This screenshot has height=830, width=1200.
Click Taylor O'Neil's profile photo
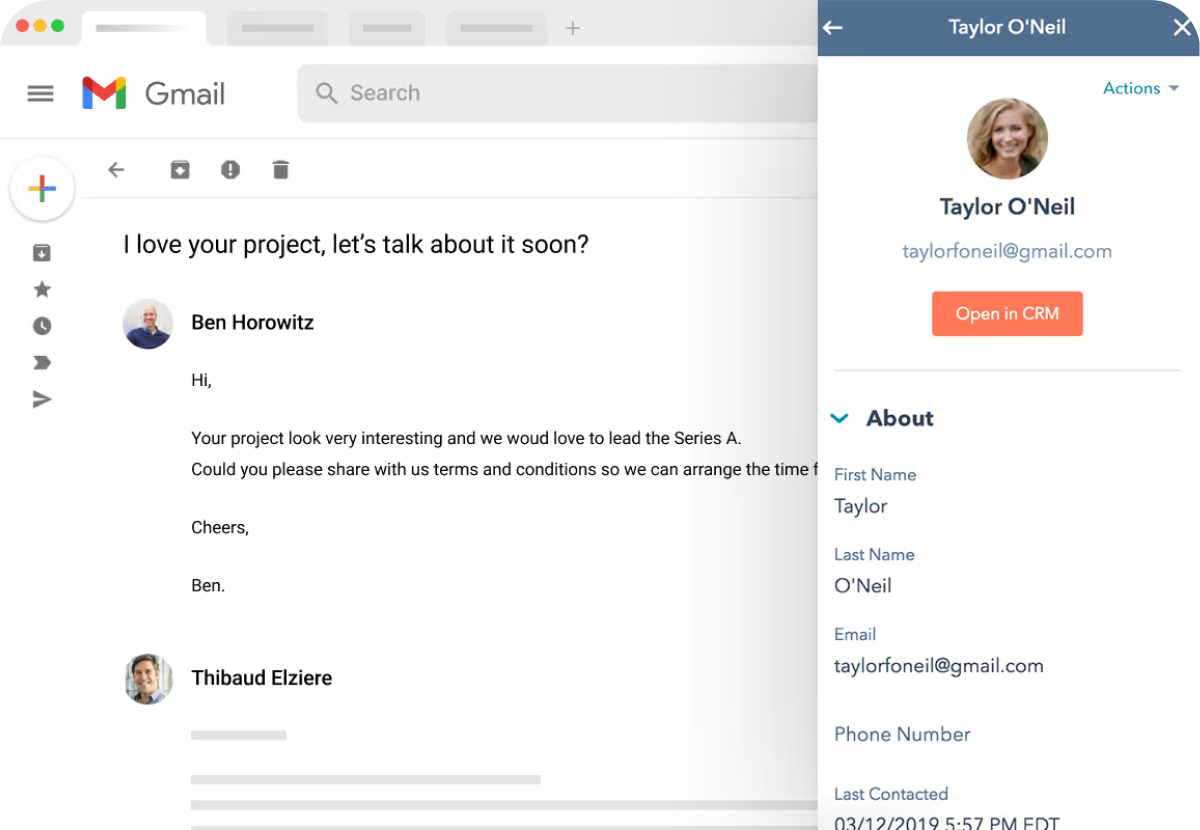pyautogui.click(x=1007, y=139)
